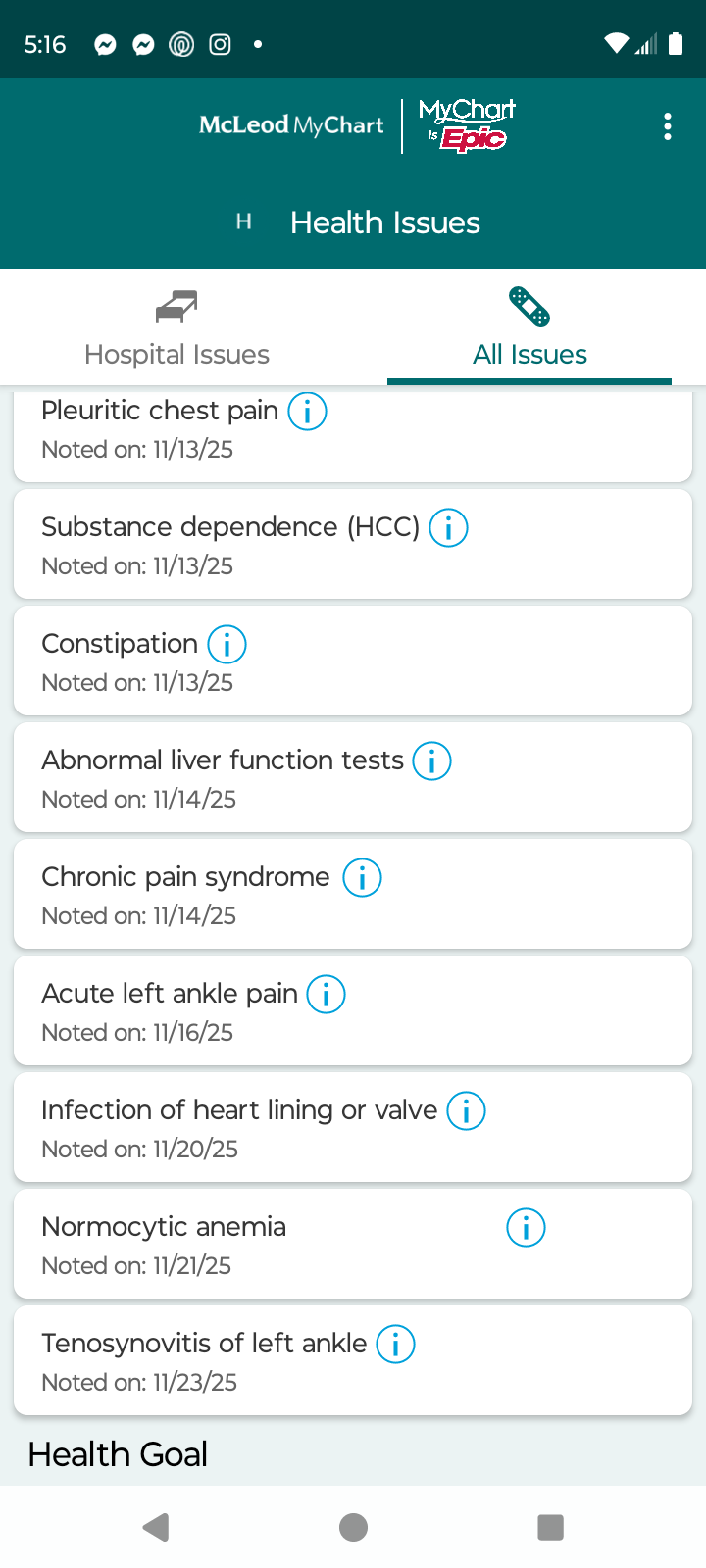Viewport: 706px width, 1568px height.
Task: Tap the McLeod MyChart logo
Action: point(291,125)
